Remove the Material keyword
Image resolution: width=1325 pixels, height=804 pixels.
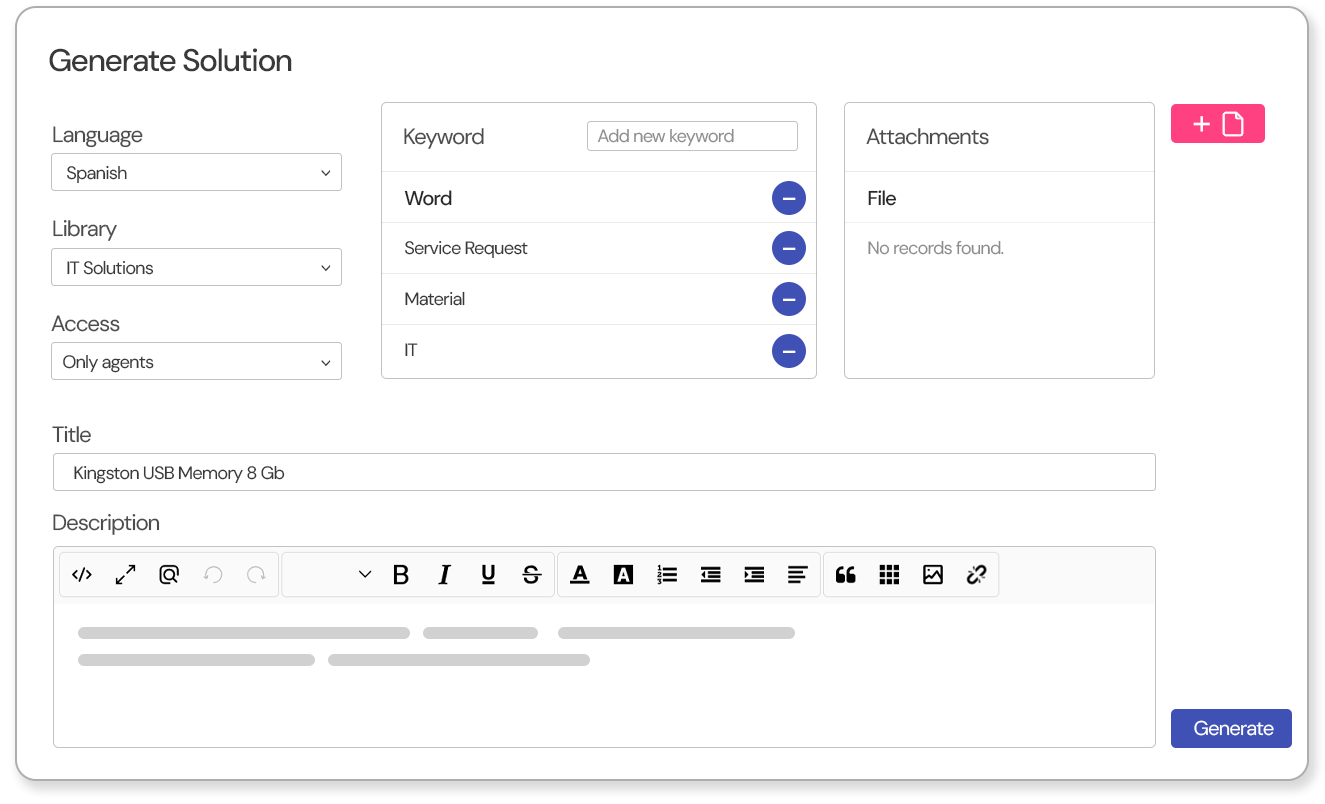(789, 299)
